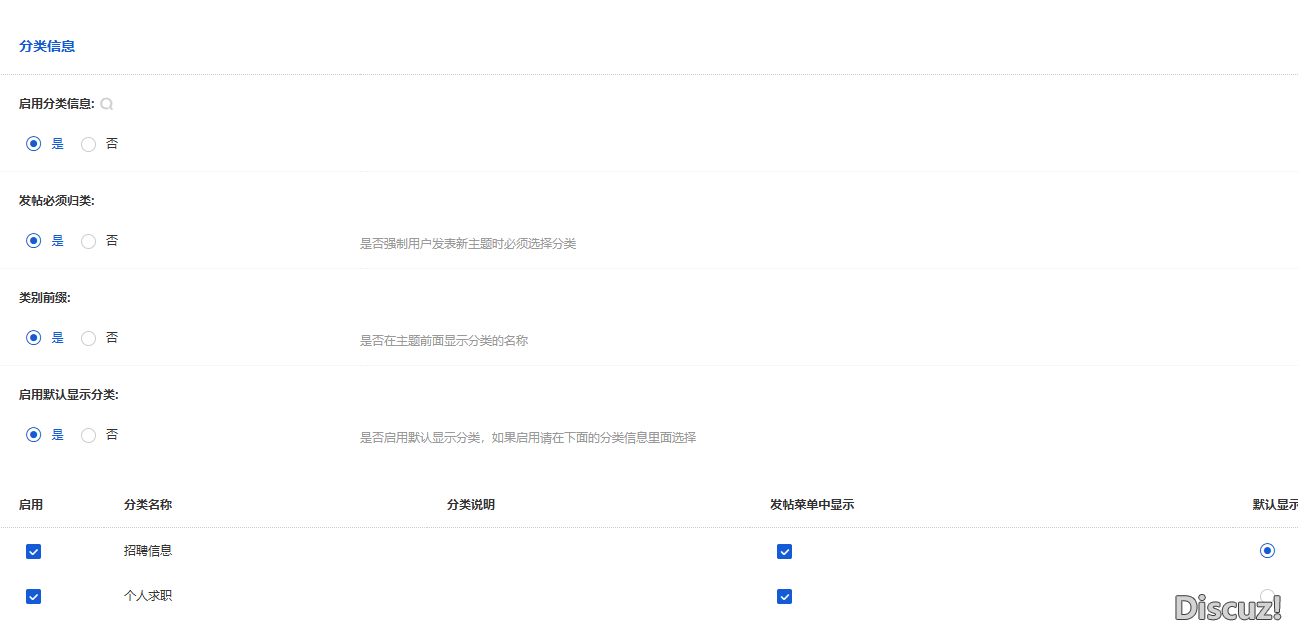This screenshot has width=1298, height=632.
Task: Click the 默认显示 radio of 招聘信息
Action: pyautogui.click(x=1267, y=550)
